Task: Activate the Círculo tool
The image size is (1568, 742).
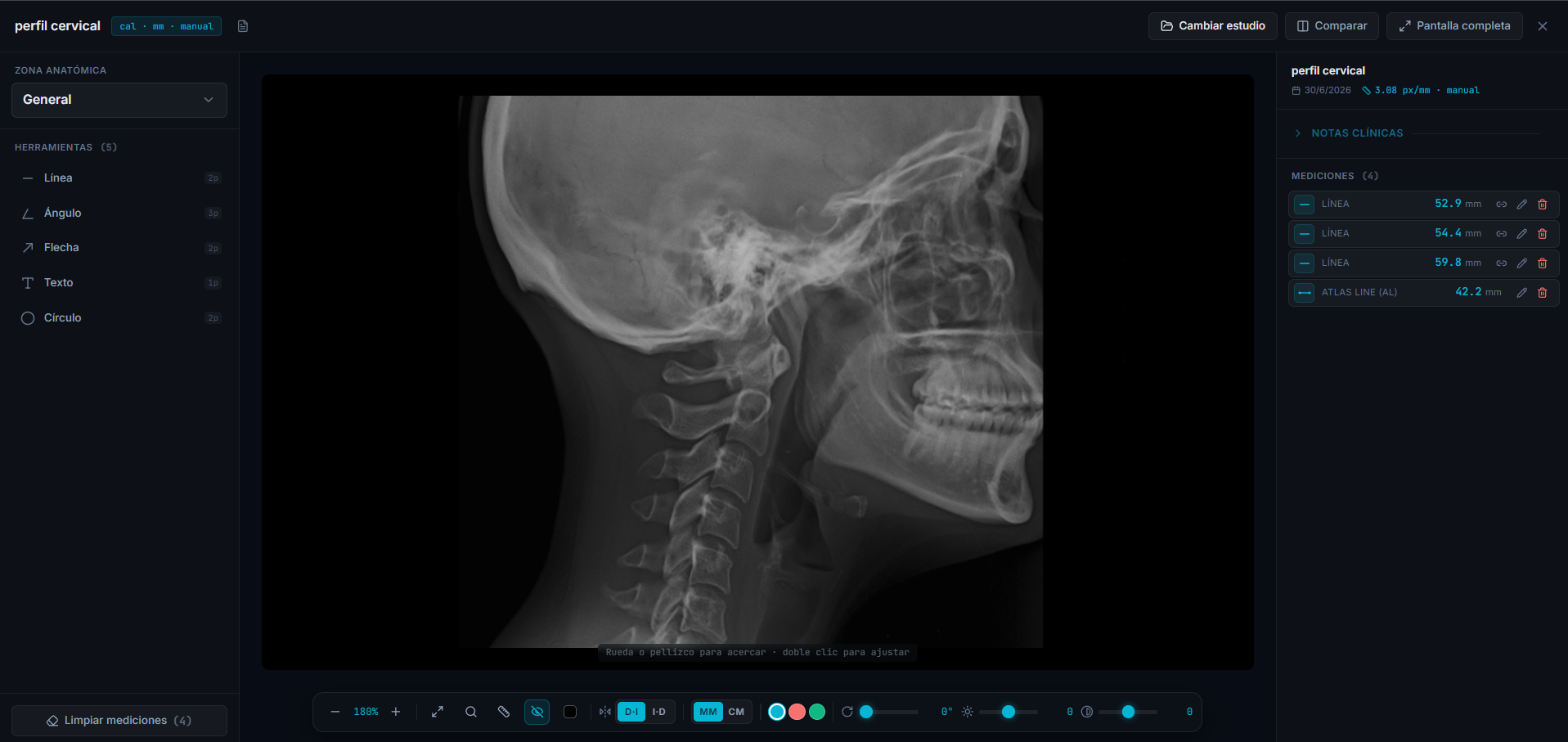Action: [119, 317]
